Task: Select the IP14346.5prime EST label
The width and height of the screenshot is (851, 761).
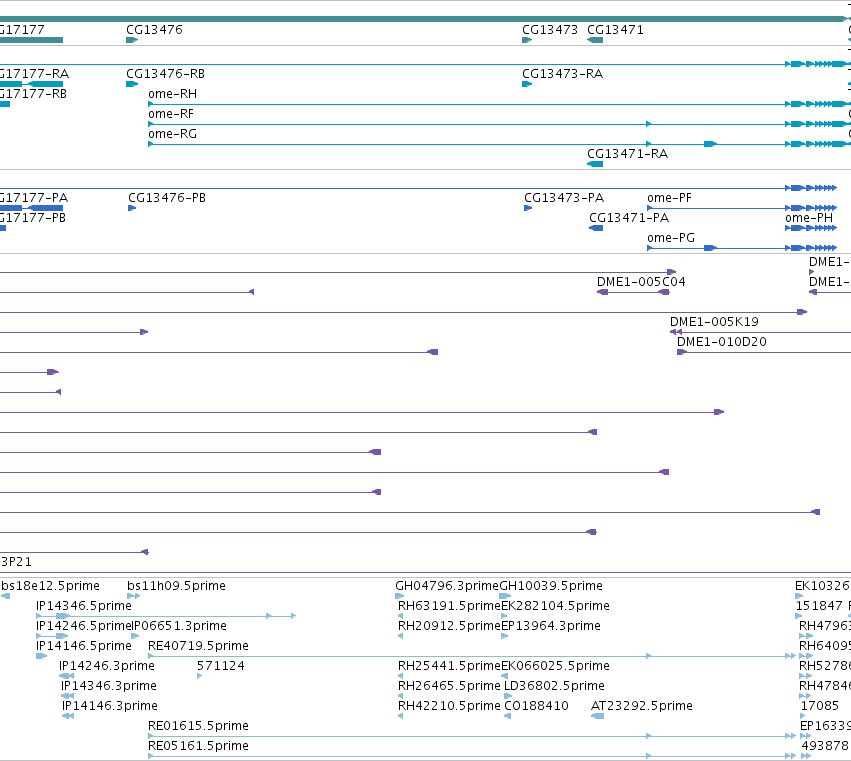Action: tap(84, 606)
